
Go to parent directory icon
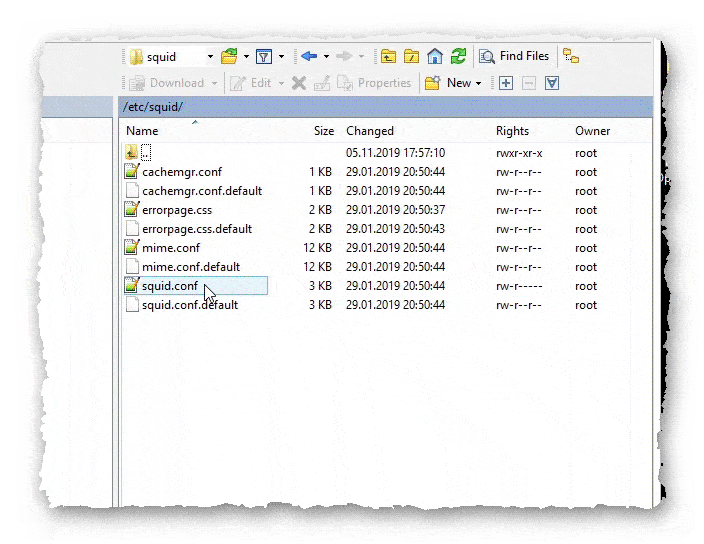(x=388, y=57)
